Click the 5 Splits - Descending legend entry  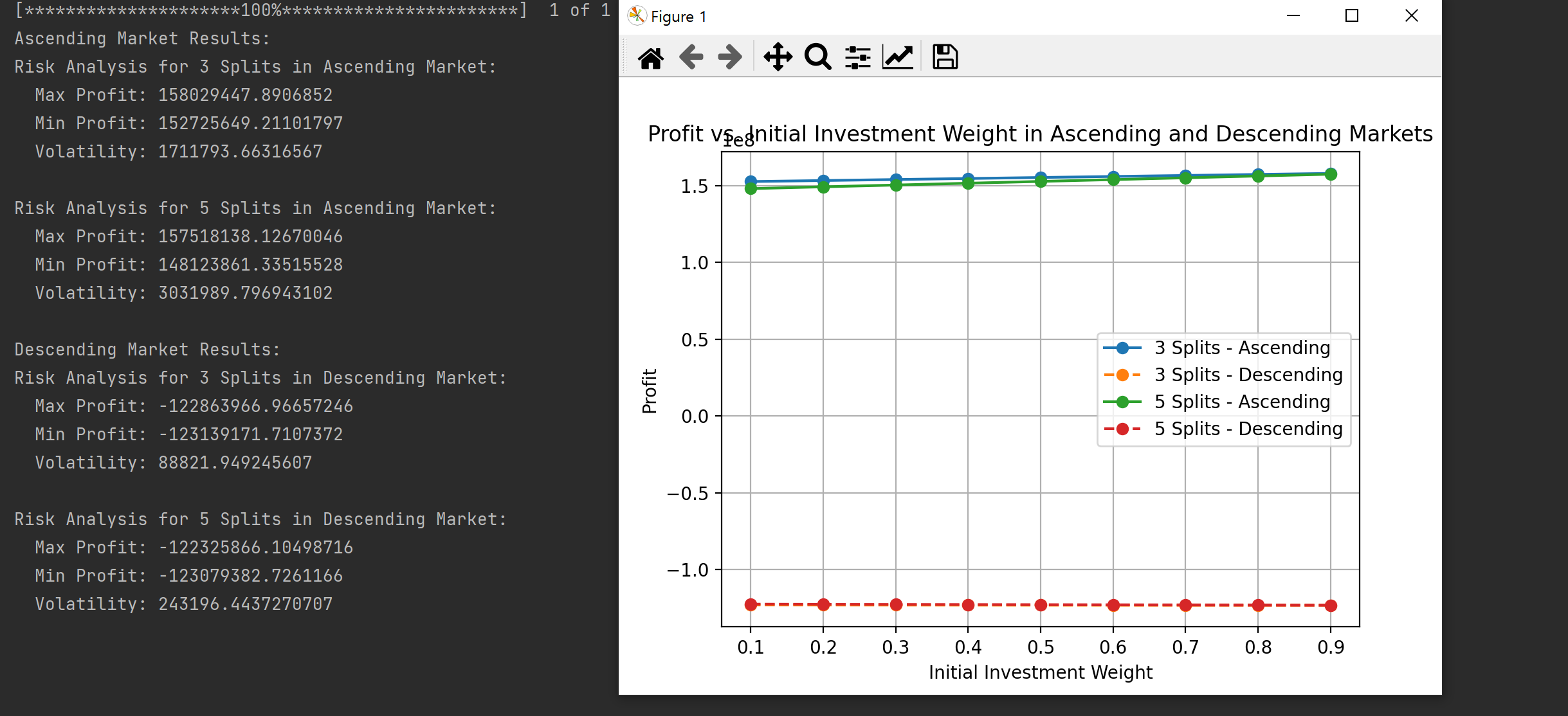click(1248, 429)
